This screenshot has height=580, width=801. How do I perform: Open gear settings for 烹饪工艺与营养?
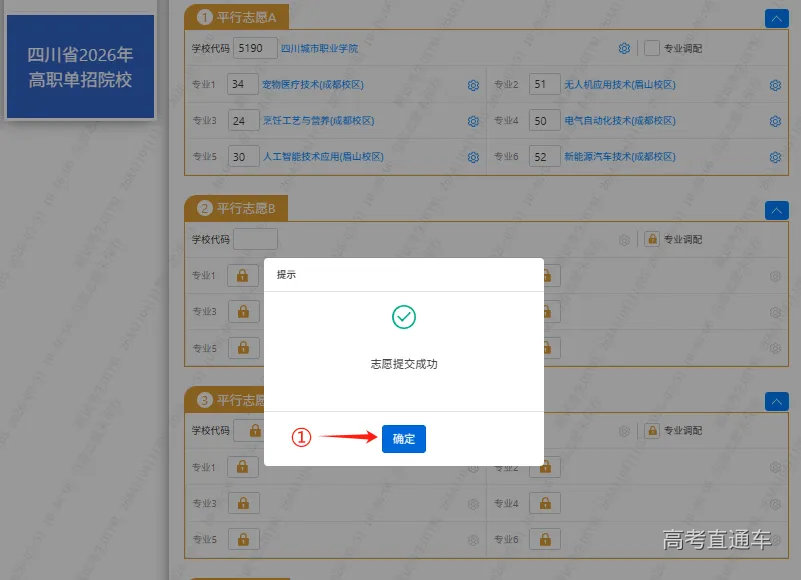pos(472,120)
